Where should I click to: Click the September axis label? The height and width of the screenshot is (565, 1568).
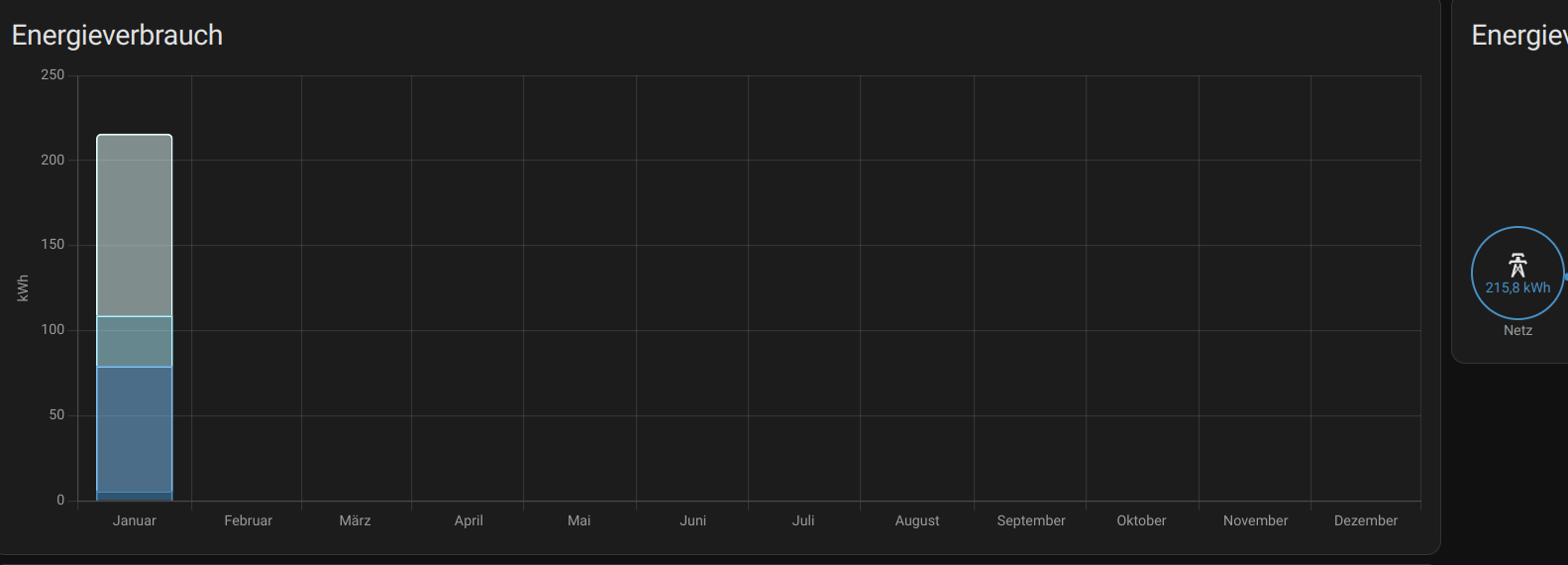[1031, 520]
